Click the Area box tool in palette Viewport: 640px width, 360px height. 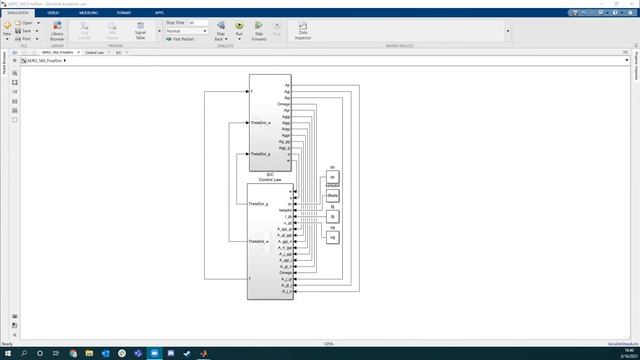tap(15, 120)
